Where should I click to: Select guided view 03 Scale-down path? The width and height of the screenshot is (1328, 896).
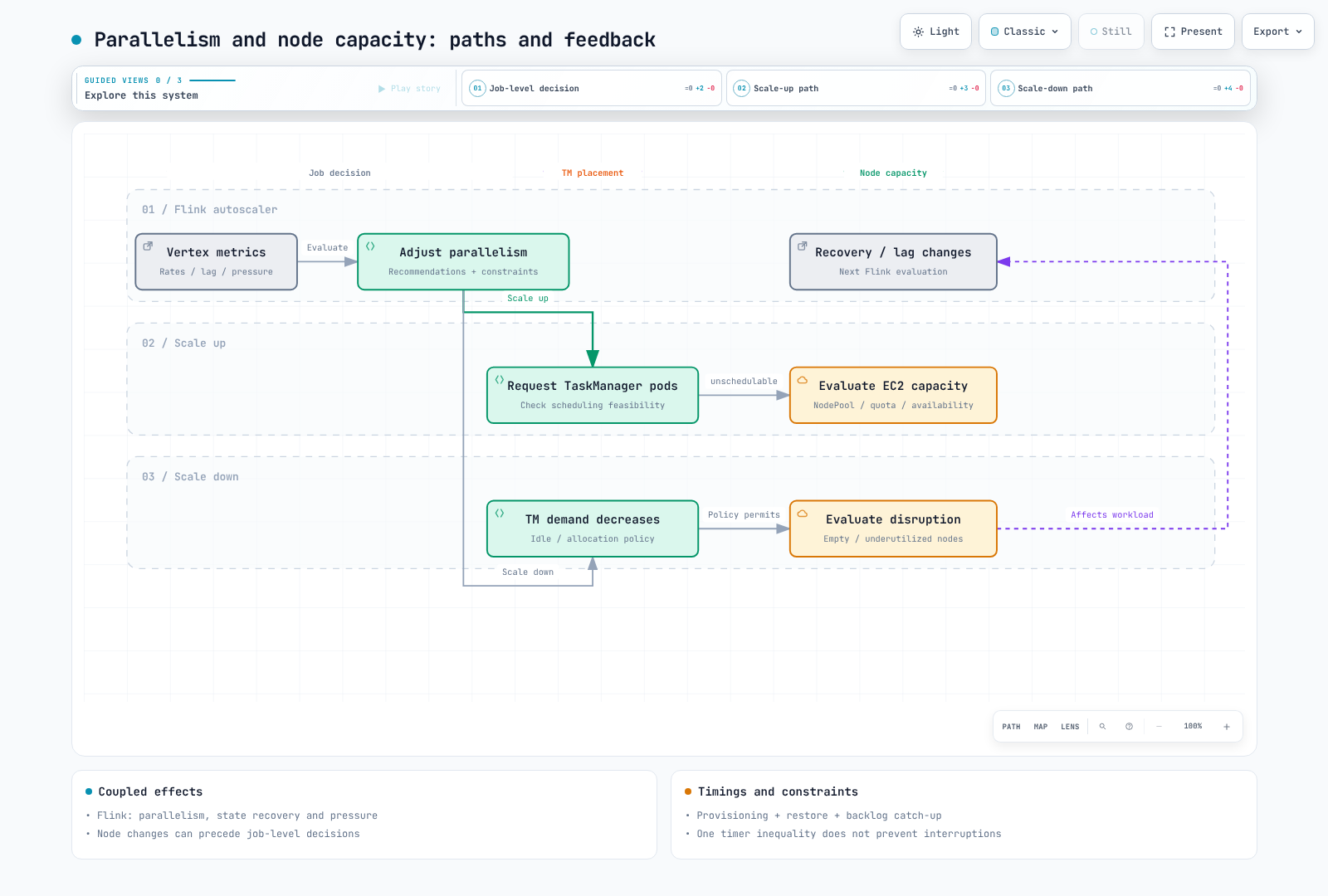1120,88
